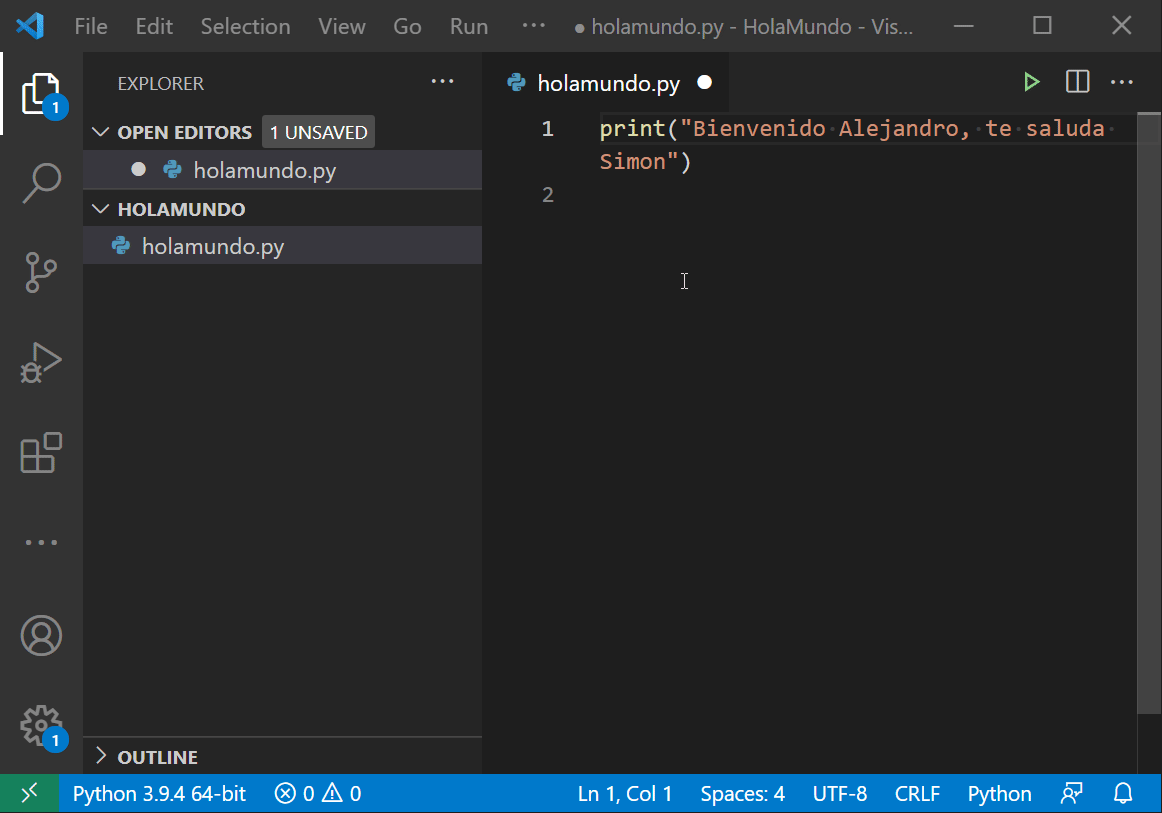Open editor More Actions ellipsis
The width and height of the screenshot is (1162, 813).
click(x=1122, y=82)
